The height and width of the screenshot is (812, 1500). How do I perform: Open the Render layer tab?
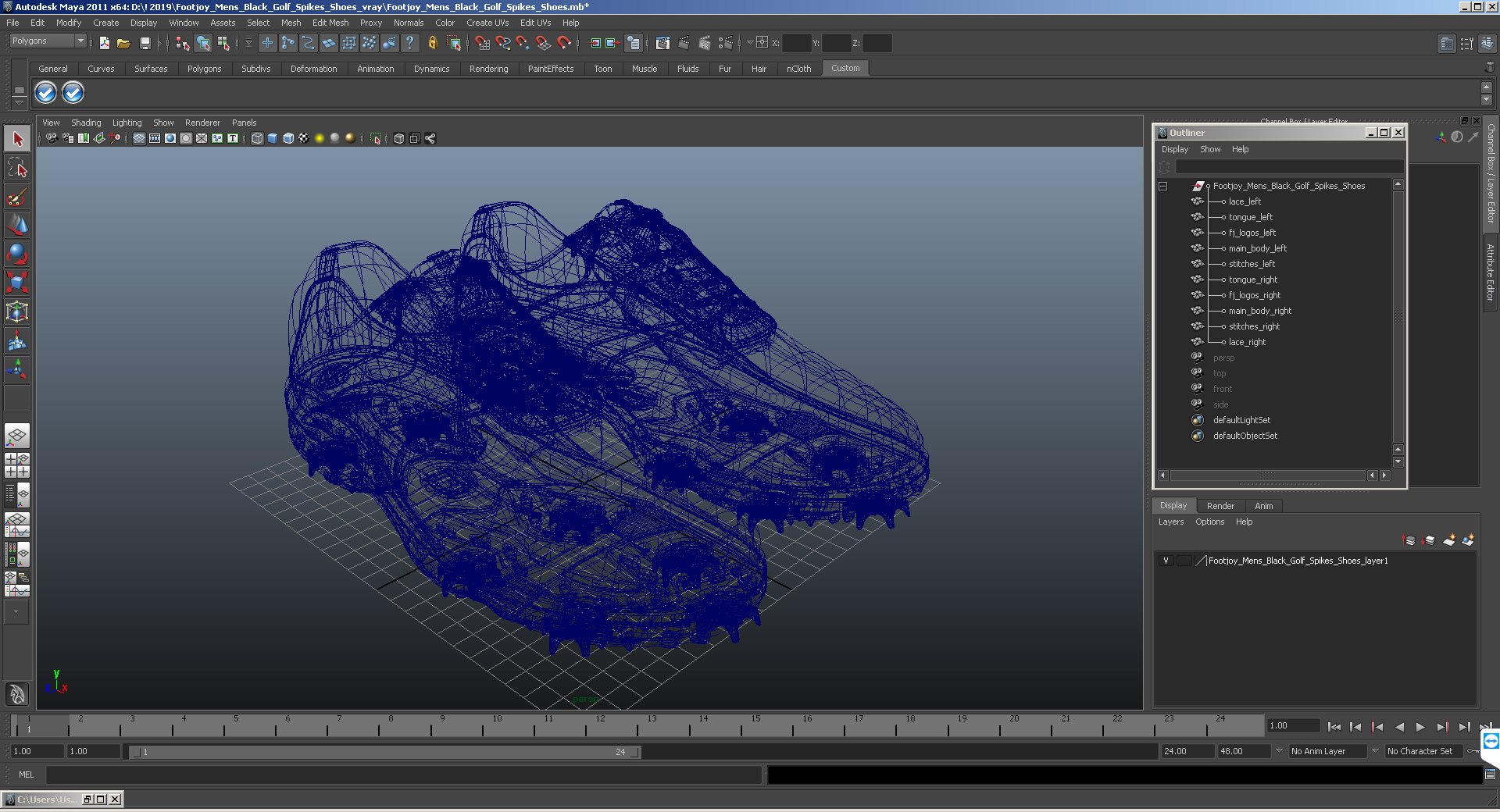1220,506
